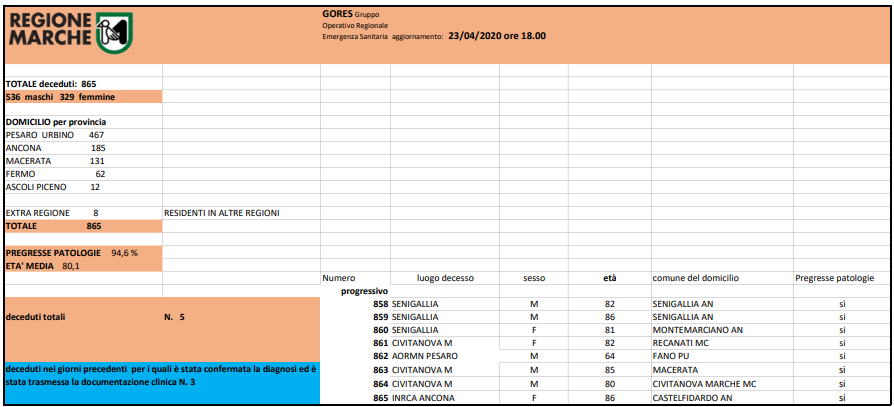Select the si cell in row 865
The image size is (894, 407).
[842, 398]
